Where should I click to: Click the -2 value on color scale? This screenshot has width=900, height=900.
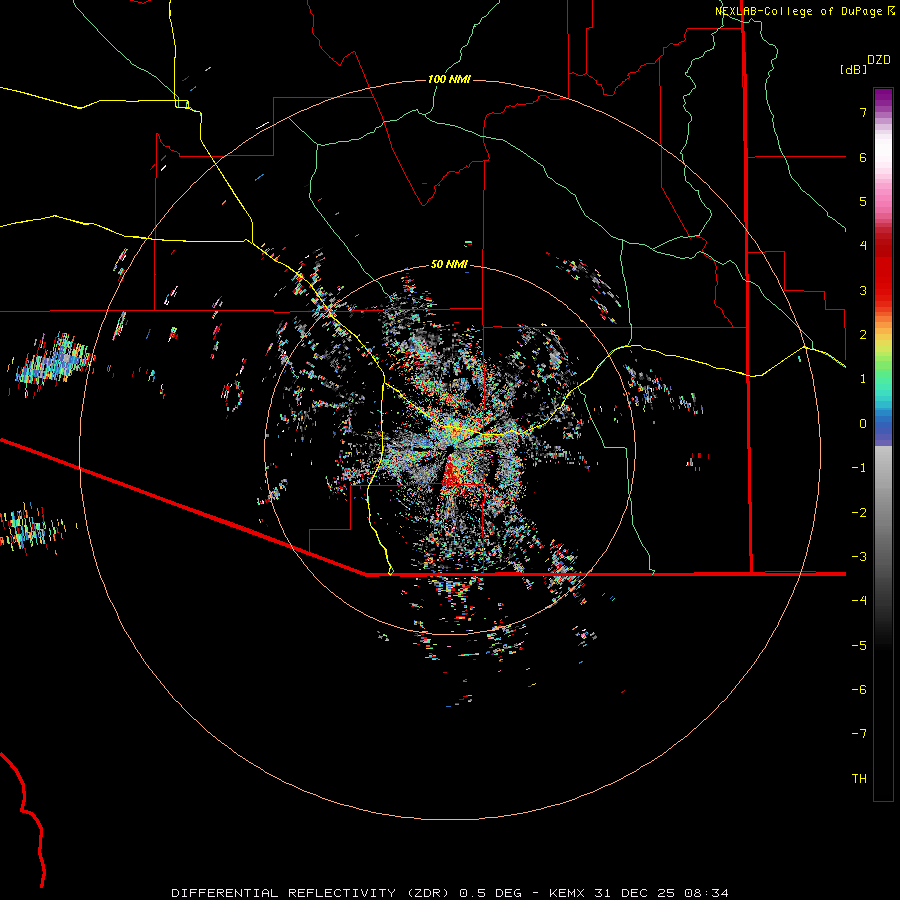click(x=859, y=513)
